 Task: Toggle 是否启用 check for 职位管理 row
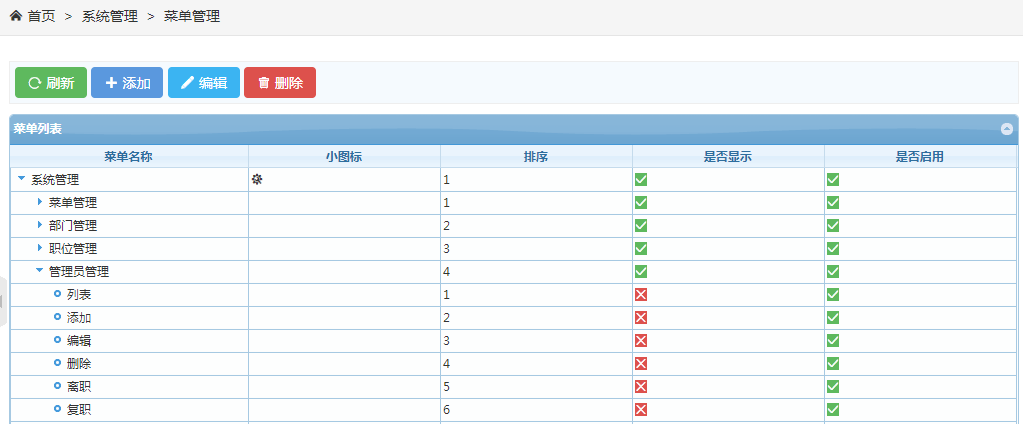tap(832, 249)
